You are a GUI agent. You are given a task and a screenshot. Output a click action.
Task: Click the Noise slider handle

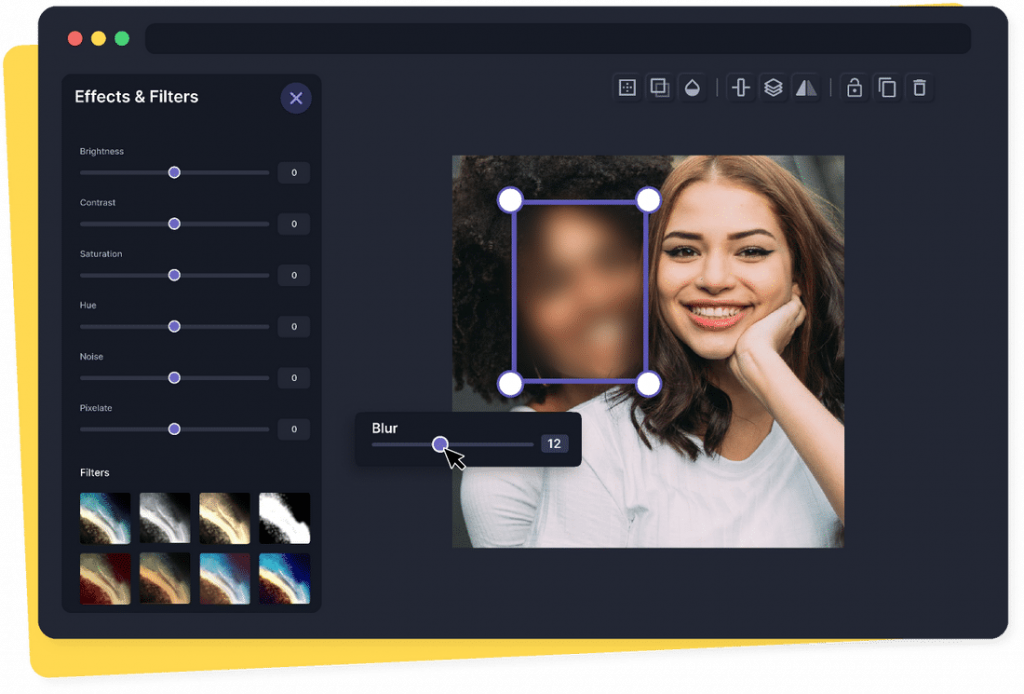(174, 377)
